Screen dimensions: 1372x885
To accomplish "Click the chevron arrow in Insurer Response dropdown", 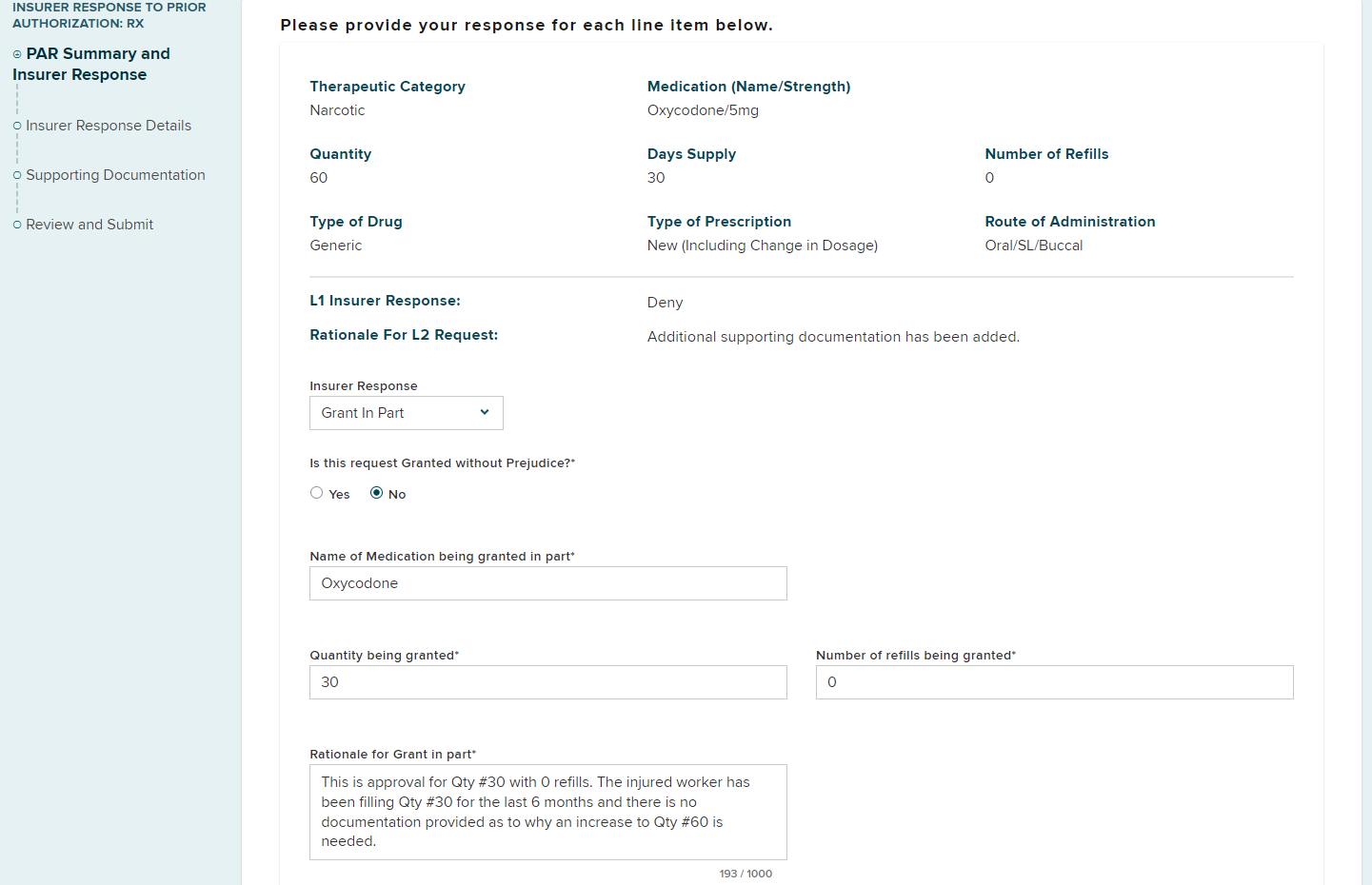I will click(485, 412).
